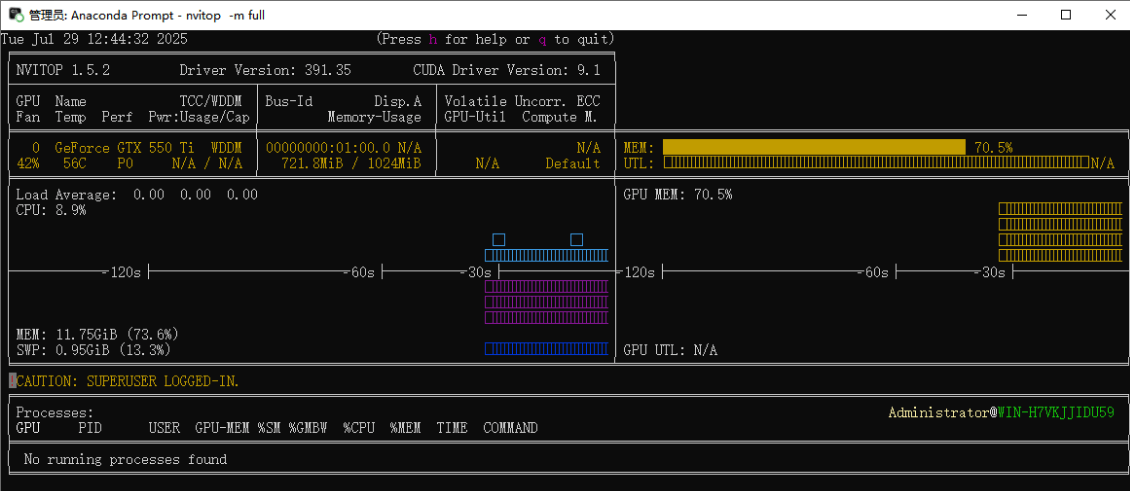Click the magenta "h" help key hint

coord(433,39)
